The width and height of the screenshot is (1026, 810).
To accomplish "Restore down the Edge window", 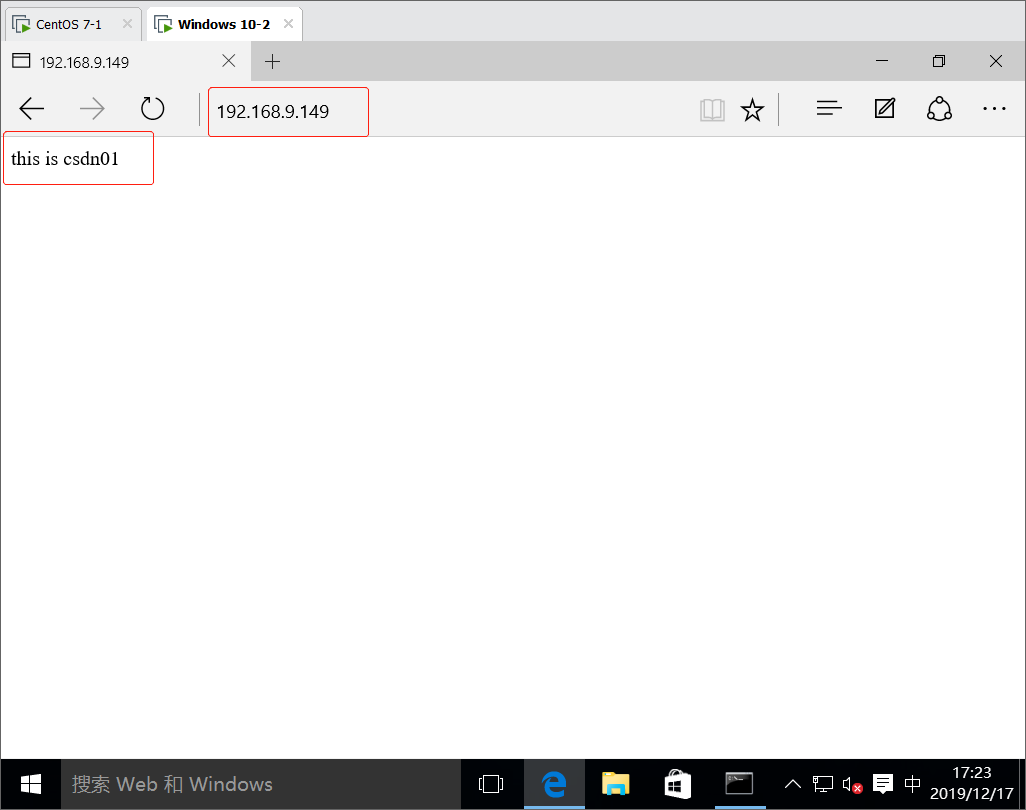I will coord(939,61).
